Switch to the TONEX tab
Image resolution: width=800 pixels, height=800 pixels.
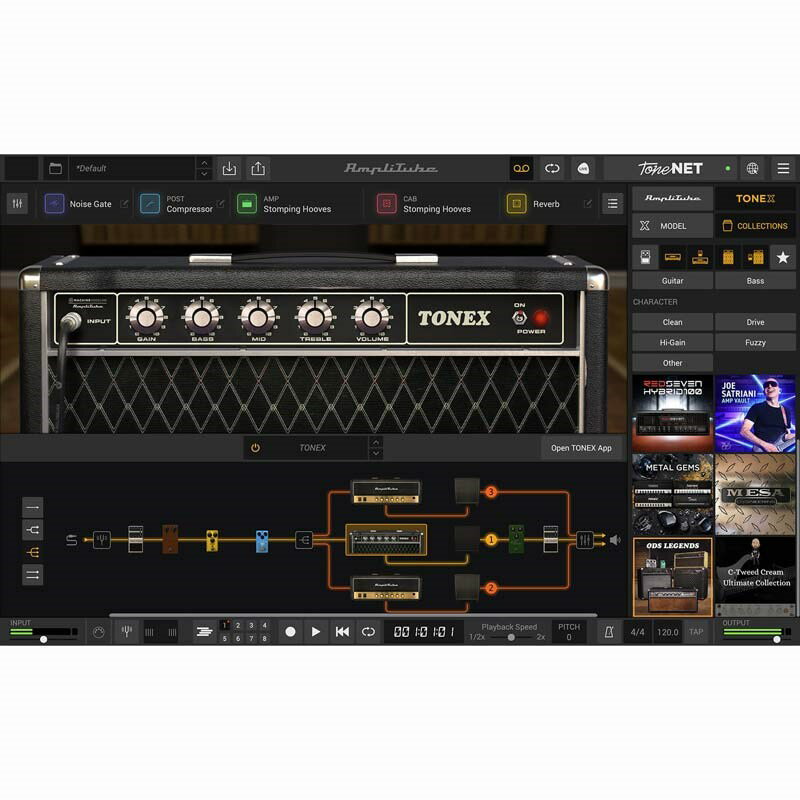click(755, 198)
